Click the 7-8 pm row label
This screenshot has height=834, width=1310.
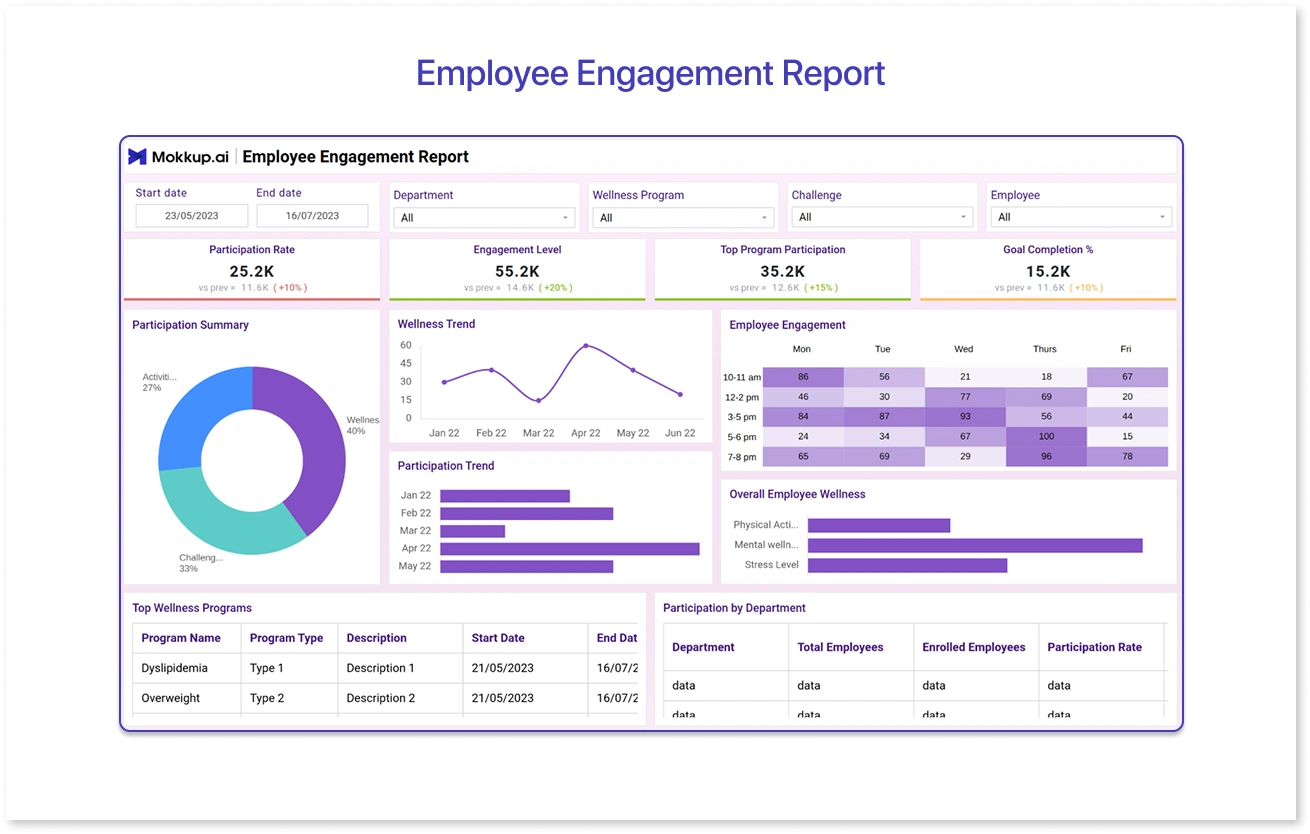coord(742,457)
